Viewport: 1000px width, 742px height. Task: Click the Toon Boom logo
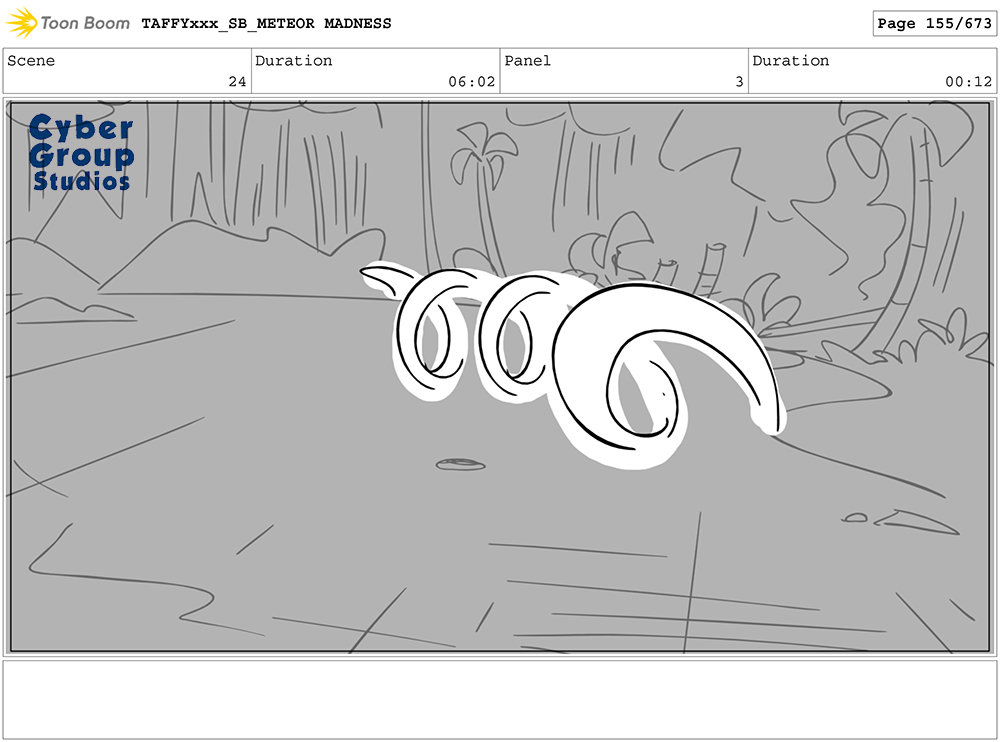click(68, 23)
